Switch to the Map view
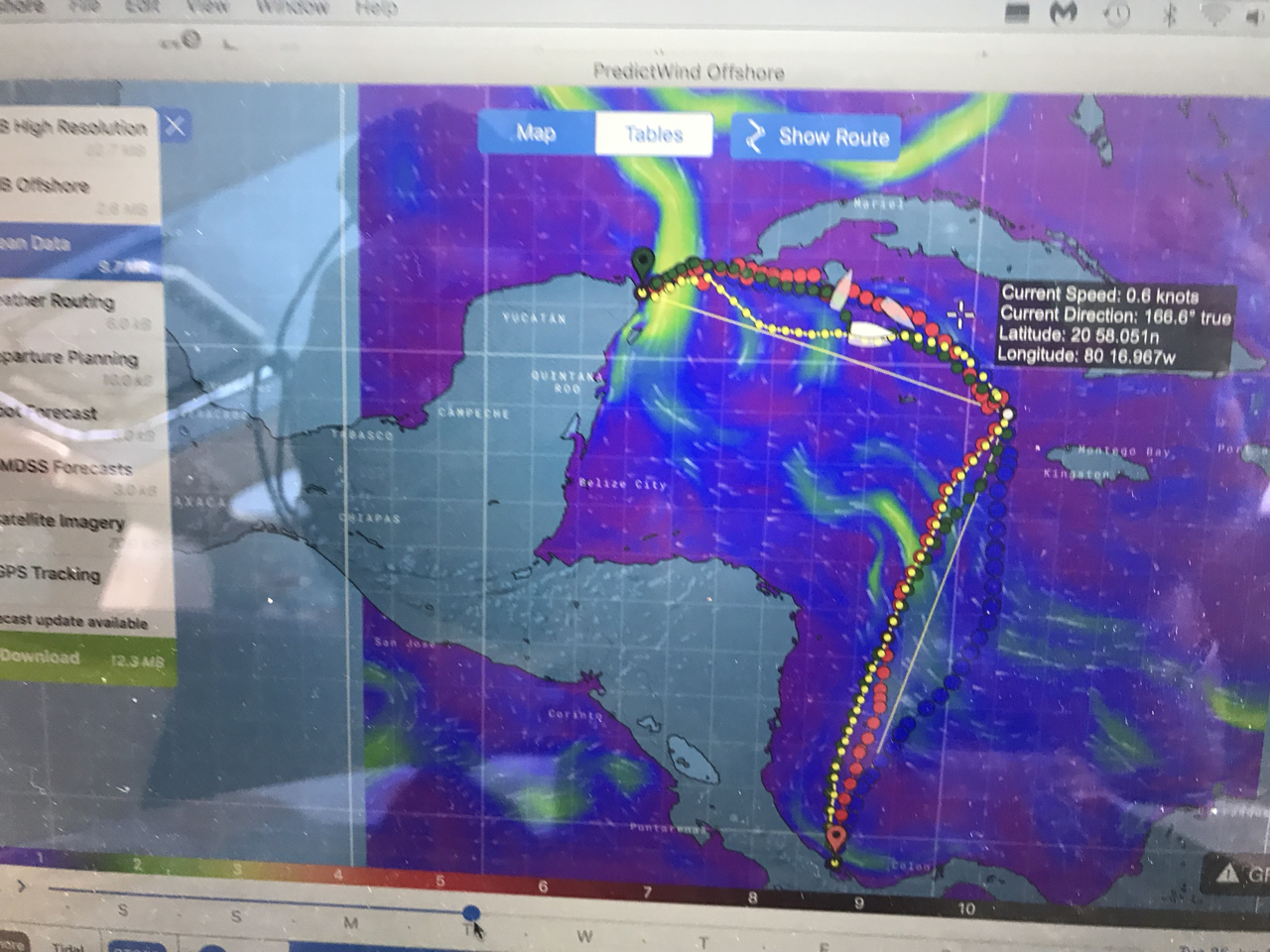The width and height of the screenshot is (1270, 952). pos(537,133)
